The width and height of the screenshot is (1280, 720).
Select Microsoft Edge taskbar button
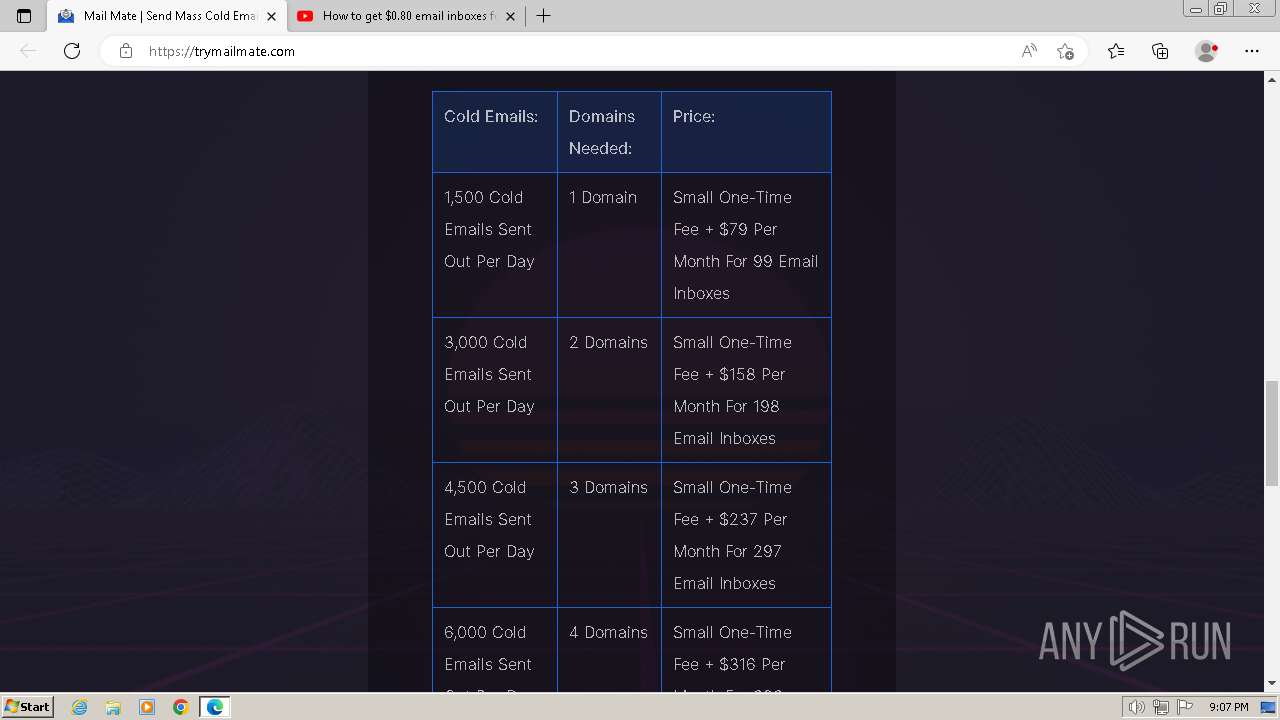click(x=215, y=707)
